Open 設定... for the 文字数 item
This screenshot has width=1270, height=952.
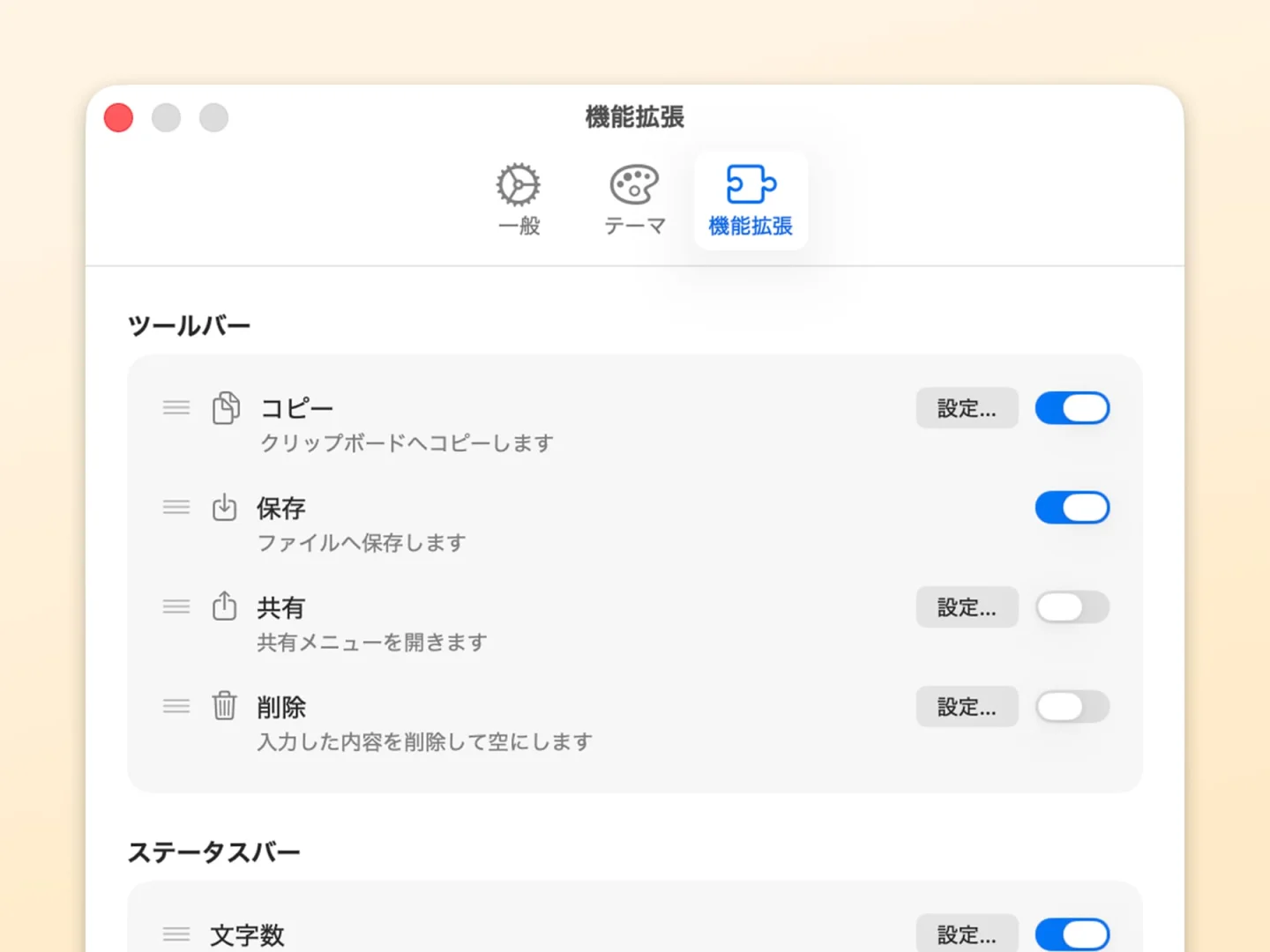point(967,934)
